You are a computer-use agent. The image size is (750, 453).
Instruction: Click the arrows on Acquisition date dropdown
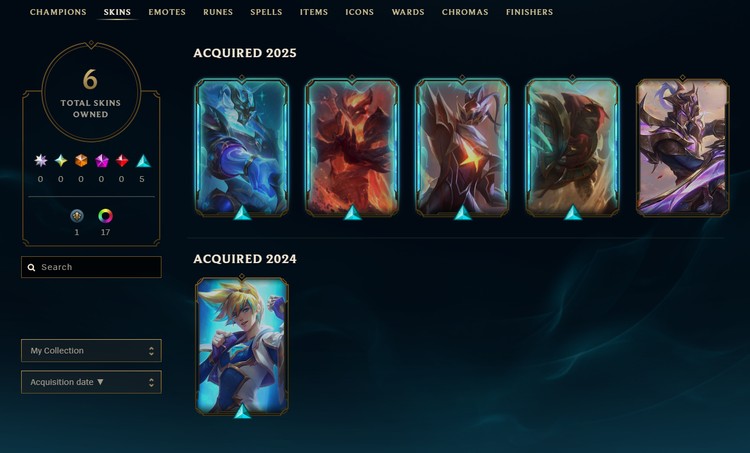151,382
